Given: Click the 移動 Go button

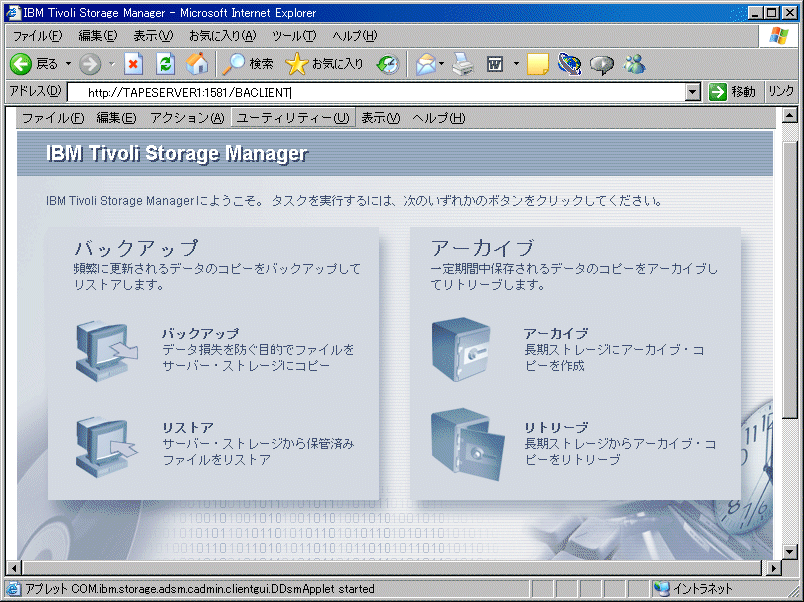Looking at the screenshot, I should click(x=733, y=92).
